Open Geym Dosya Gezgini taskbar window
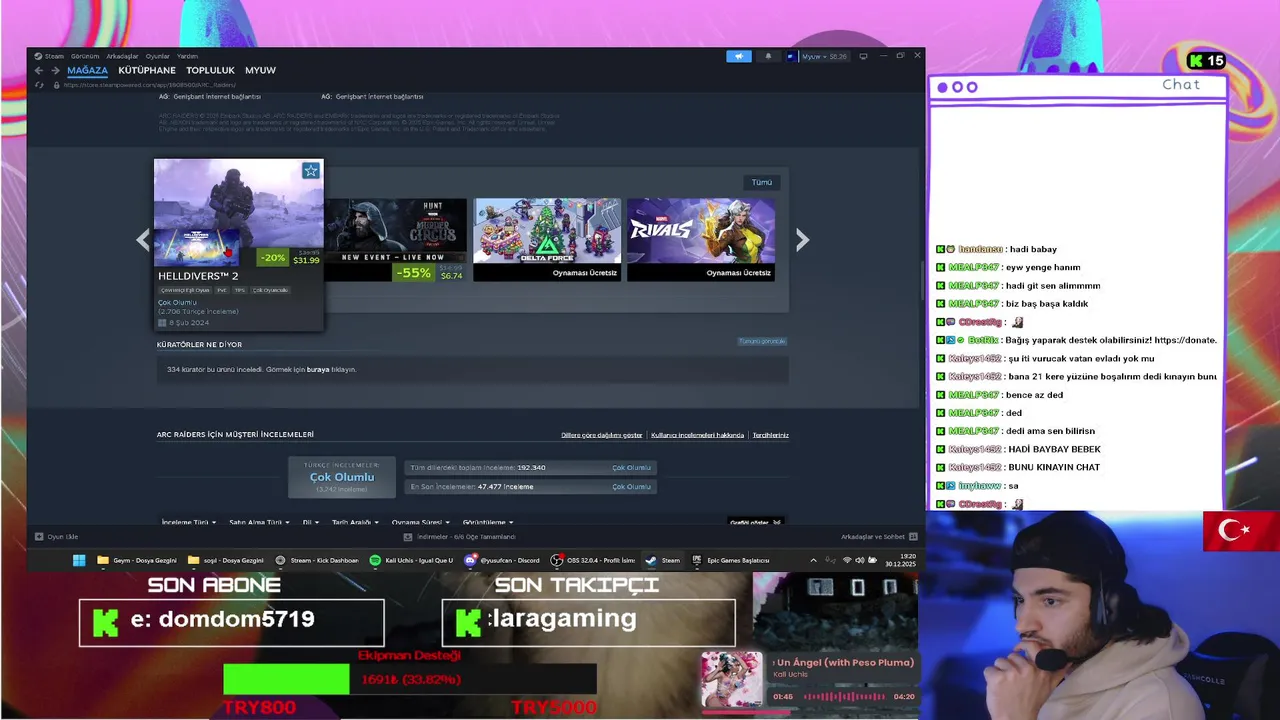Viewport: 1280px width, 720px height. [x=139, y=560]
